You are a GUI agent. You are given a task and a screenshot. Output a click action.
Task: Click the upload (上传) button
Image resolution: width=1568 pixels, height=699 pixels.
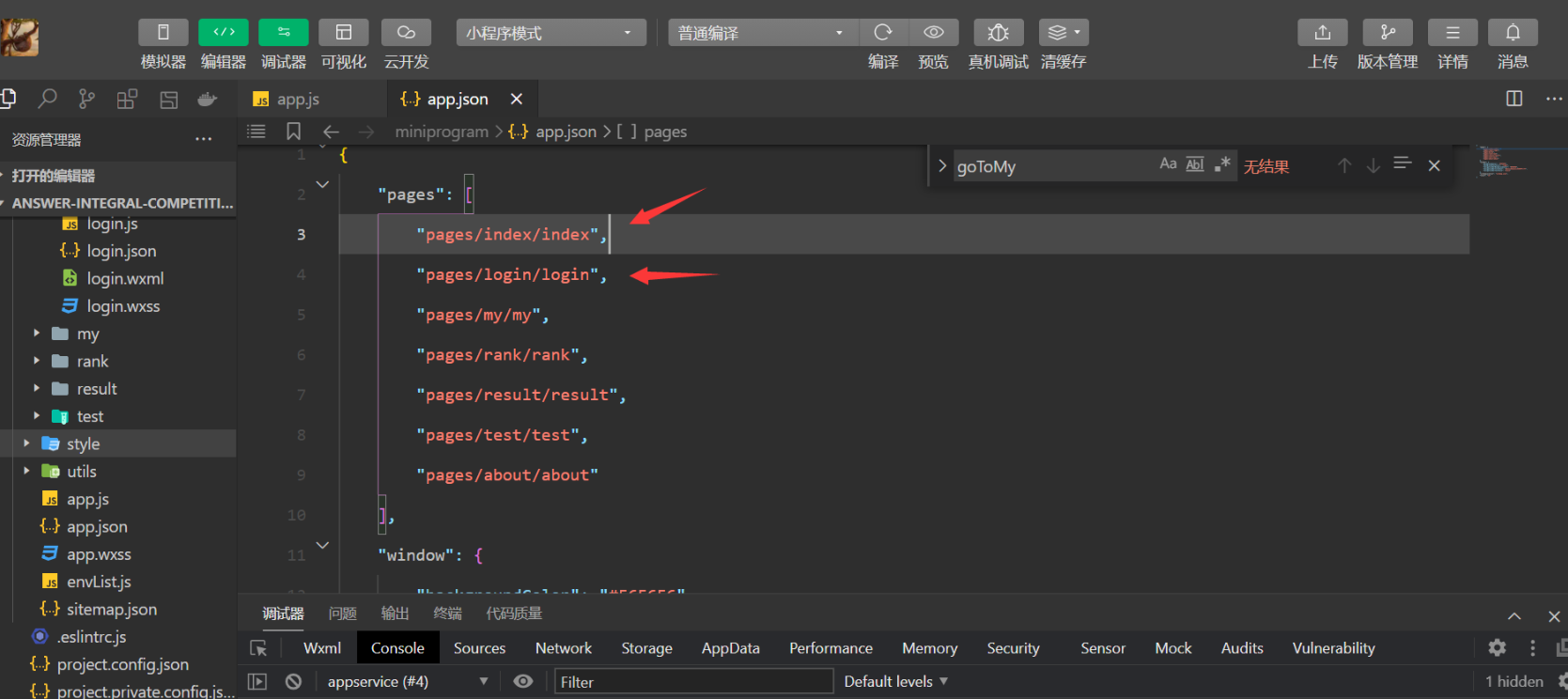tap(1323, 33)
